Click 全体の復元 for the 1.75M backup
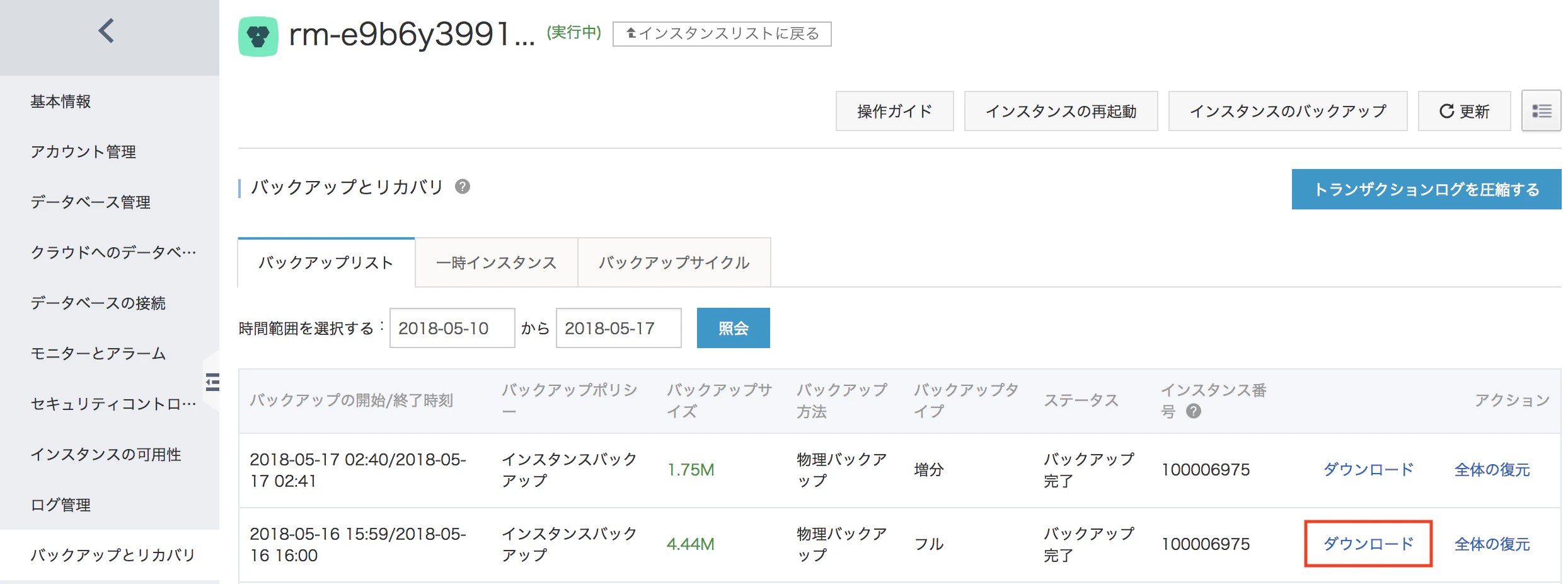1568x584 pixels. 1492,469
